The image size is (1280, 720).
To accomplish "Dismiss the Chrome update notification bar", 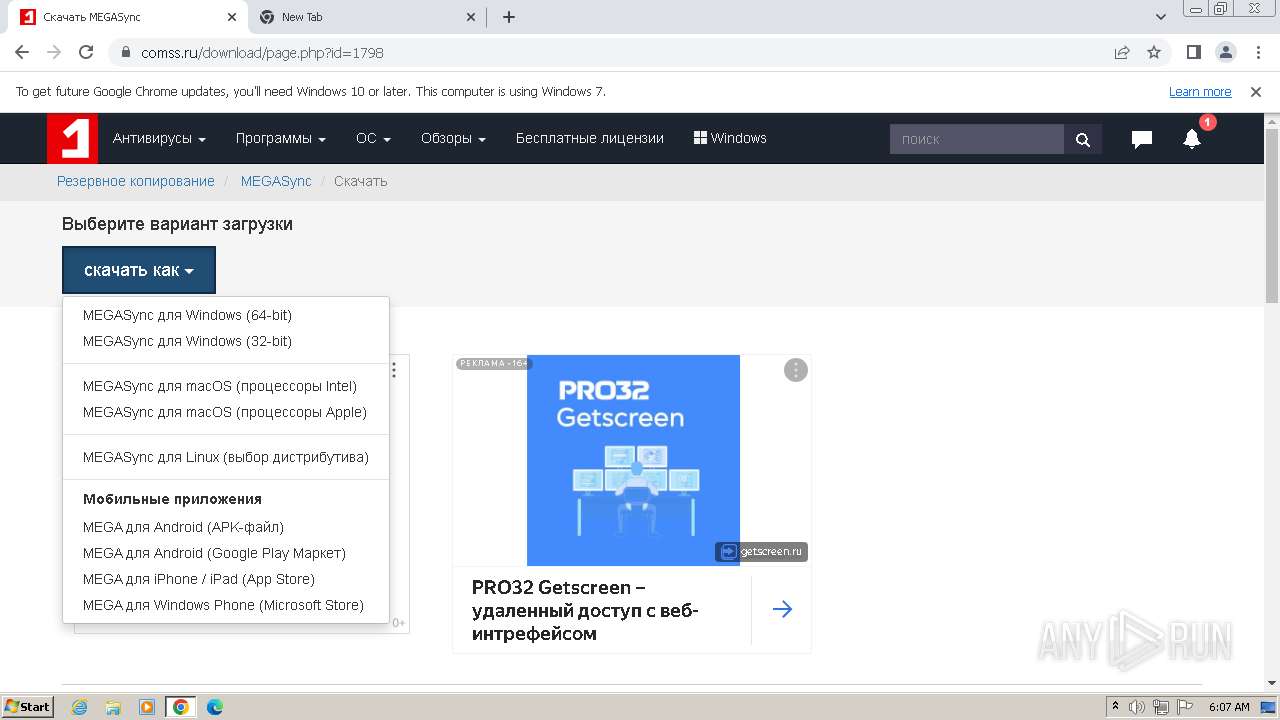I will click(1256, 92).
